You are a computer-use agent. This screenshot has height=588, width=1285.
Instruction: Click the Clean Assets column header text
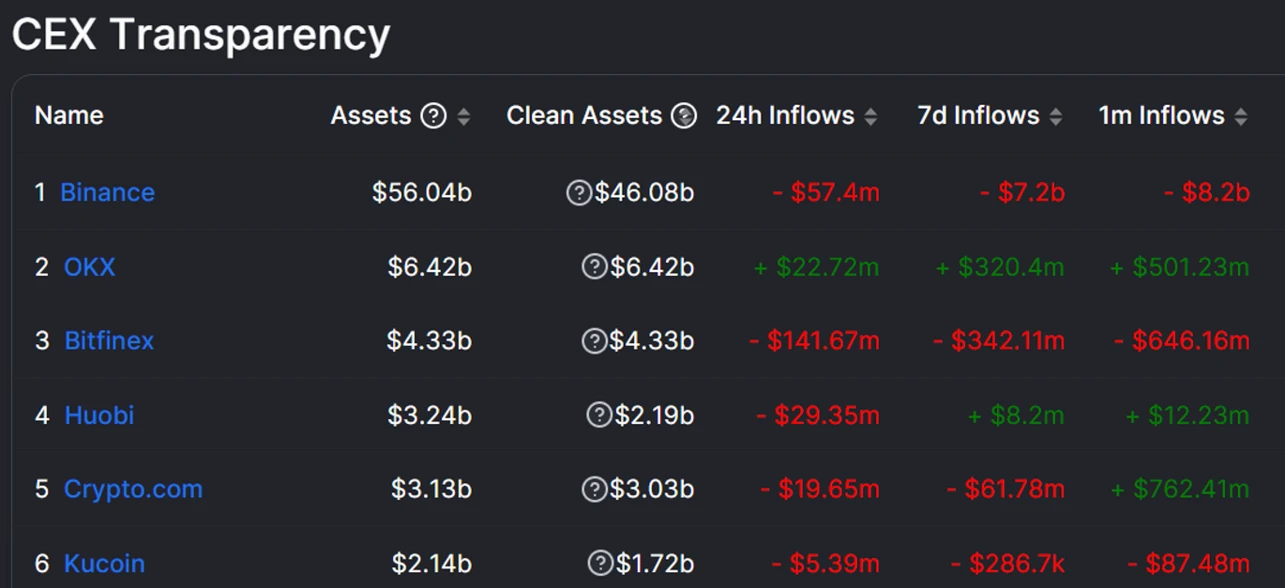tap(584, 116)
